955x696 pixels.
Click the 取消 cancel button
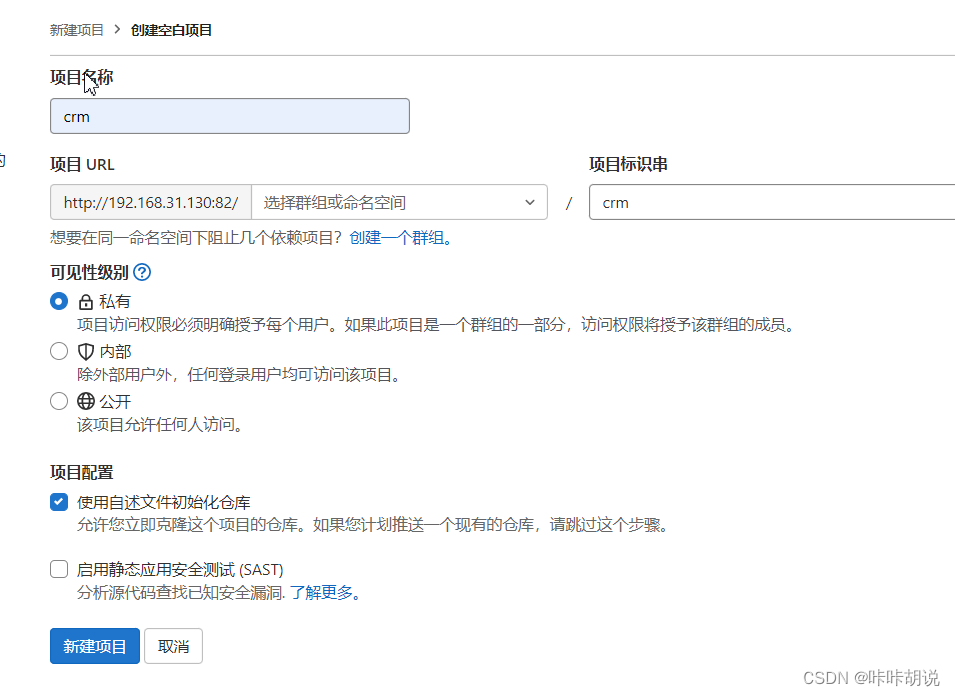174,646
